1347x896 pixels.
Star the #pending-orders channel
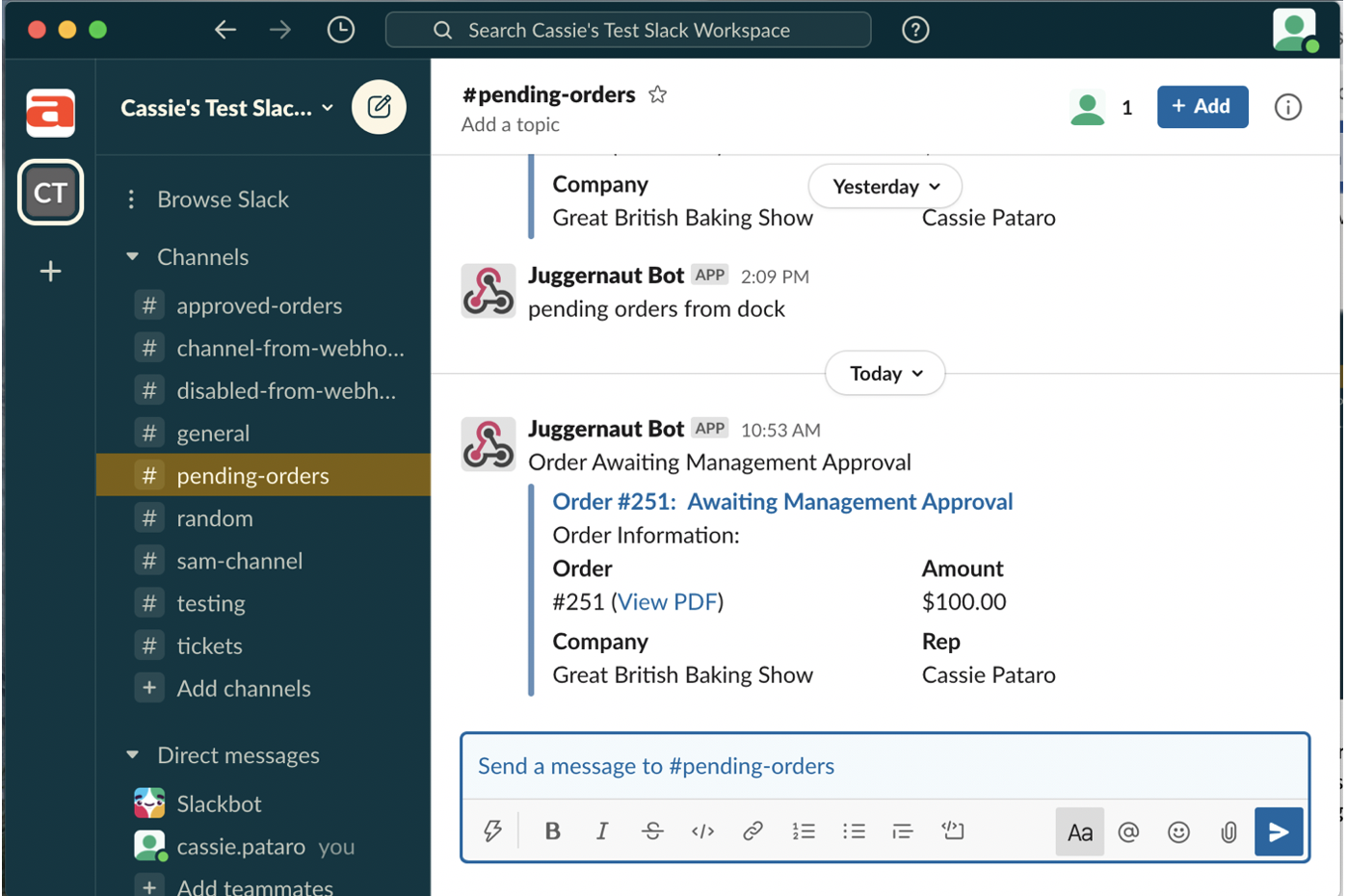click(x=657, y=94)
